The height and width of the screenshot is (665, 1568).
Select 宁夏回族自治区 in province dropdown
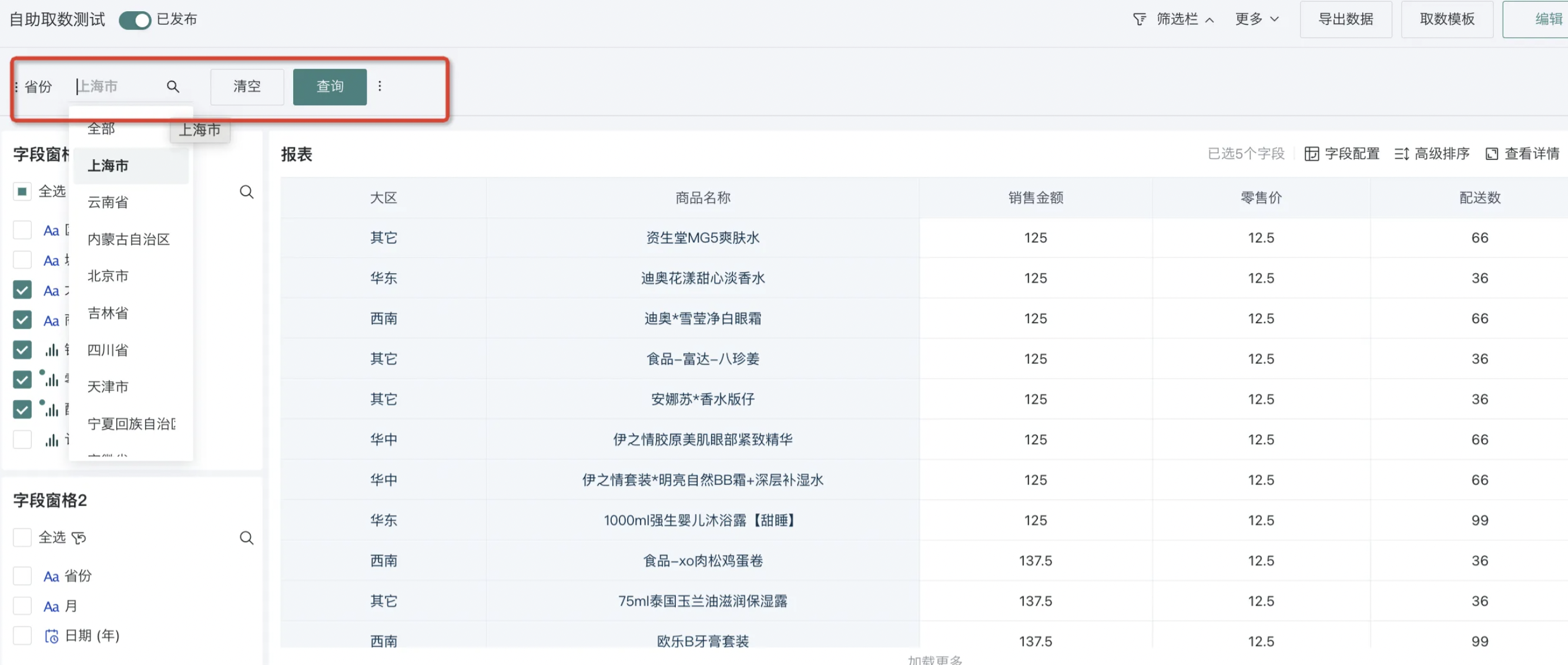pyautogui.click(x=131, y=424)
